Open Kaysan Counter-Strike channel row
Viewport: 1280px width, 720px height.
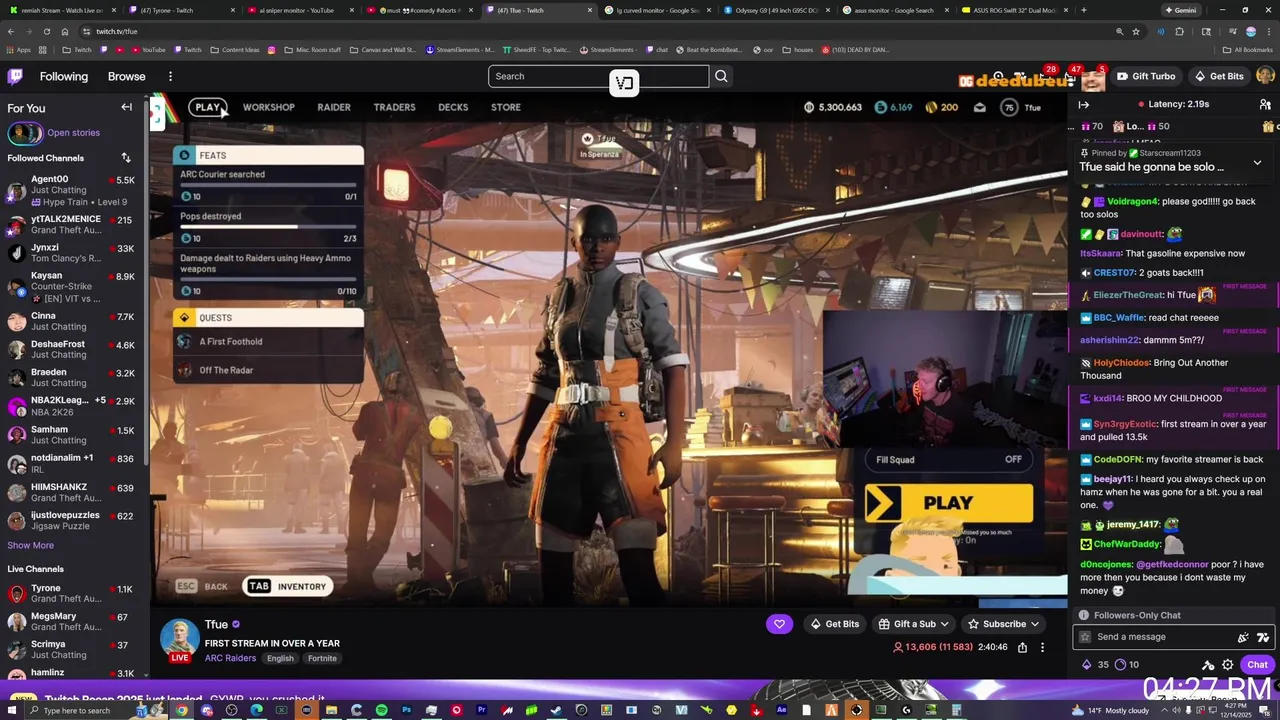tap(70, 287)
